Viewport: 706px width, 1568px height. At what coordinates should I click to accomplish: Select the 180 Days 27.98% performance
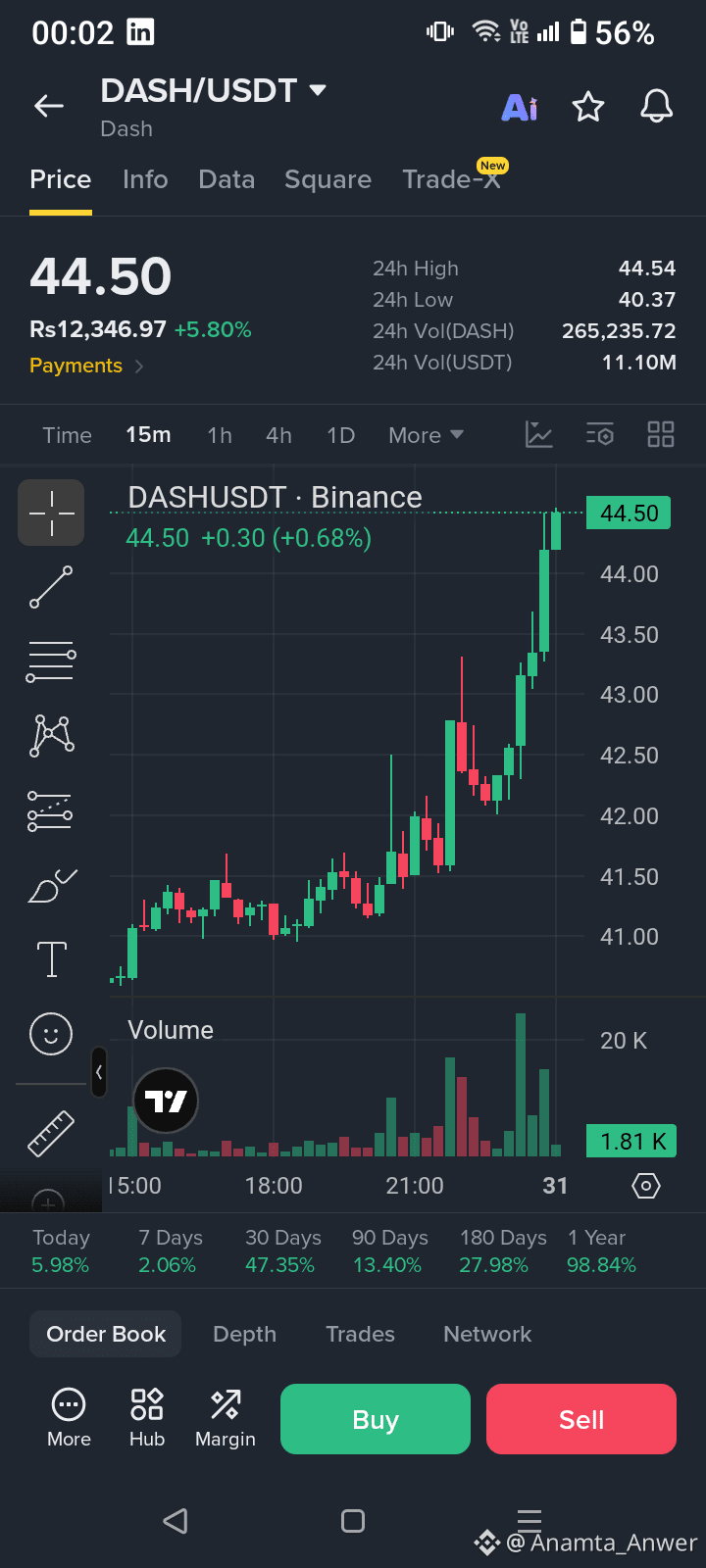[x=503, y=1251]
